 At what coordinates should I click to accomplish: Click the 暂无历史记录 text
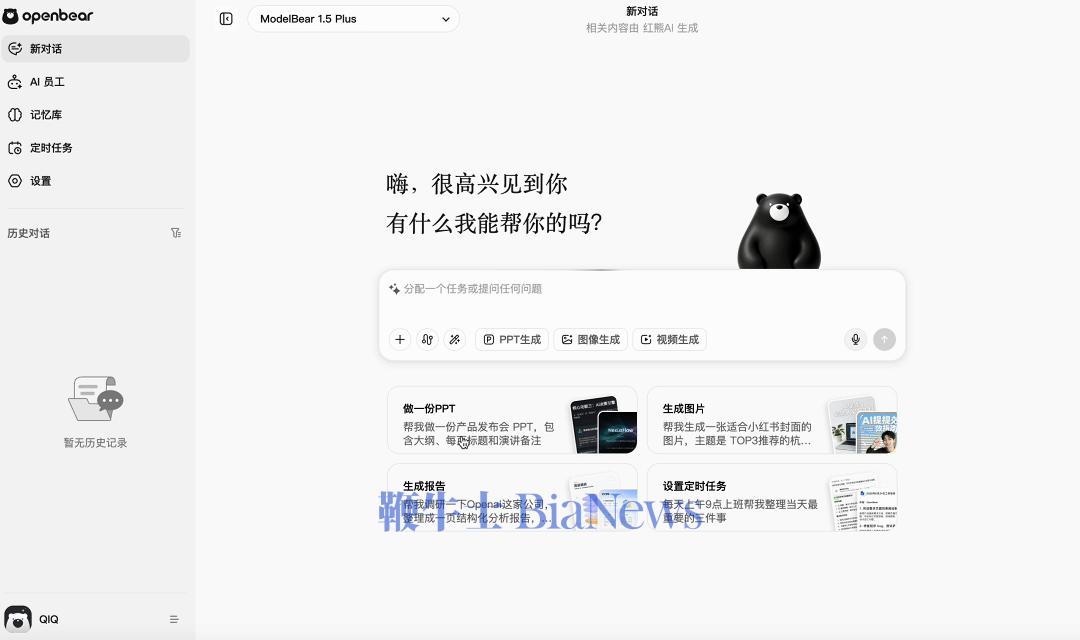pyautogui.click(x=95, y=443)
